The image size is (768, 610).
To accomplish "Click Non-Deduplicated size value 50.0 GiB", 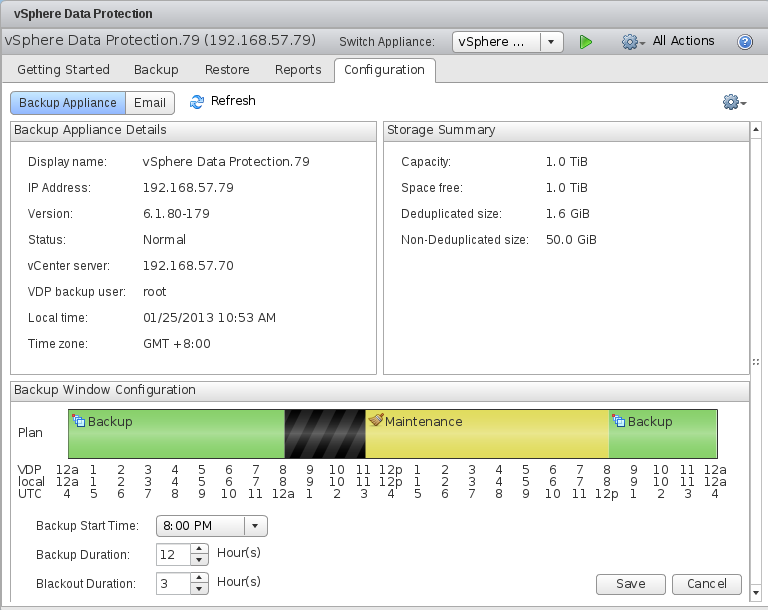I will pos(571,240).
